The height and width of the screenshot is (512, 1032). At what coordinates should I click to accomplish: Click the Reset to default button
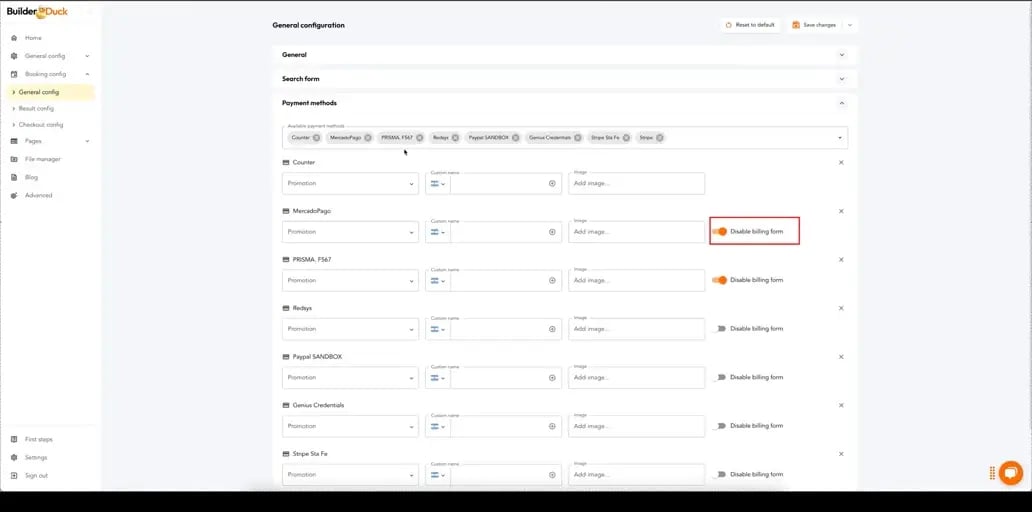[750, 25]
